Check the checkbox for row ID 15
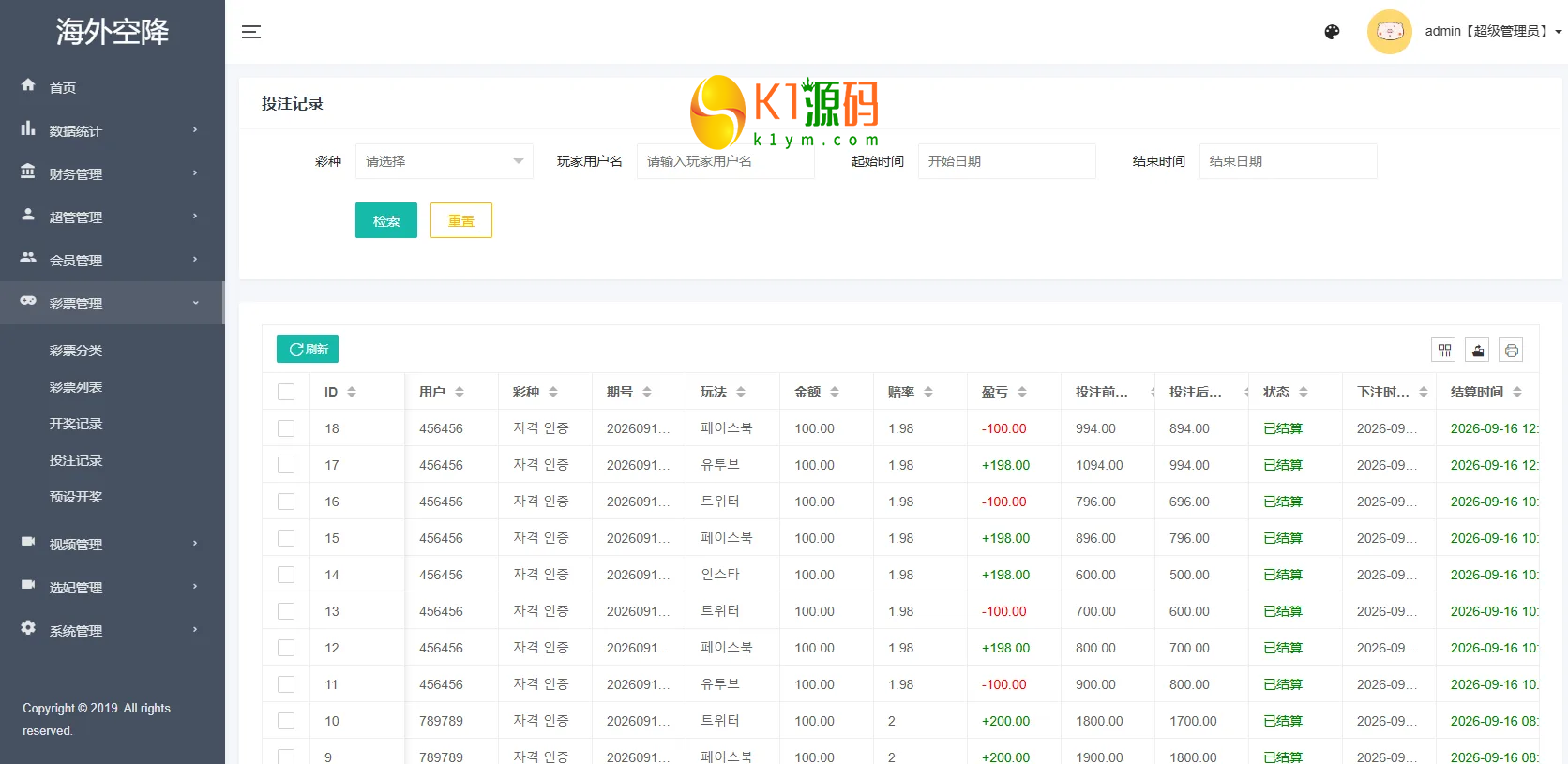Image resolution: width=1568 pixels, height=764 pixels. click(286, 538)
